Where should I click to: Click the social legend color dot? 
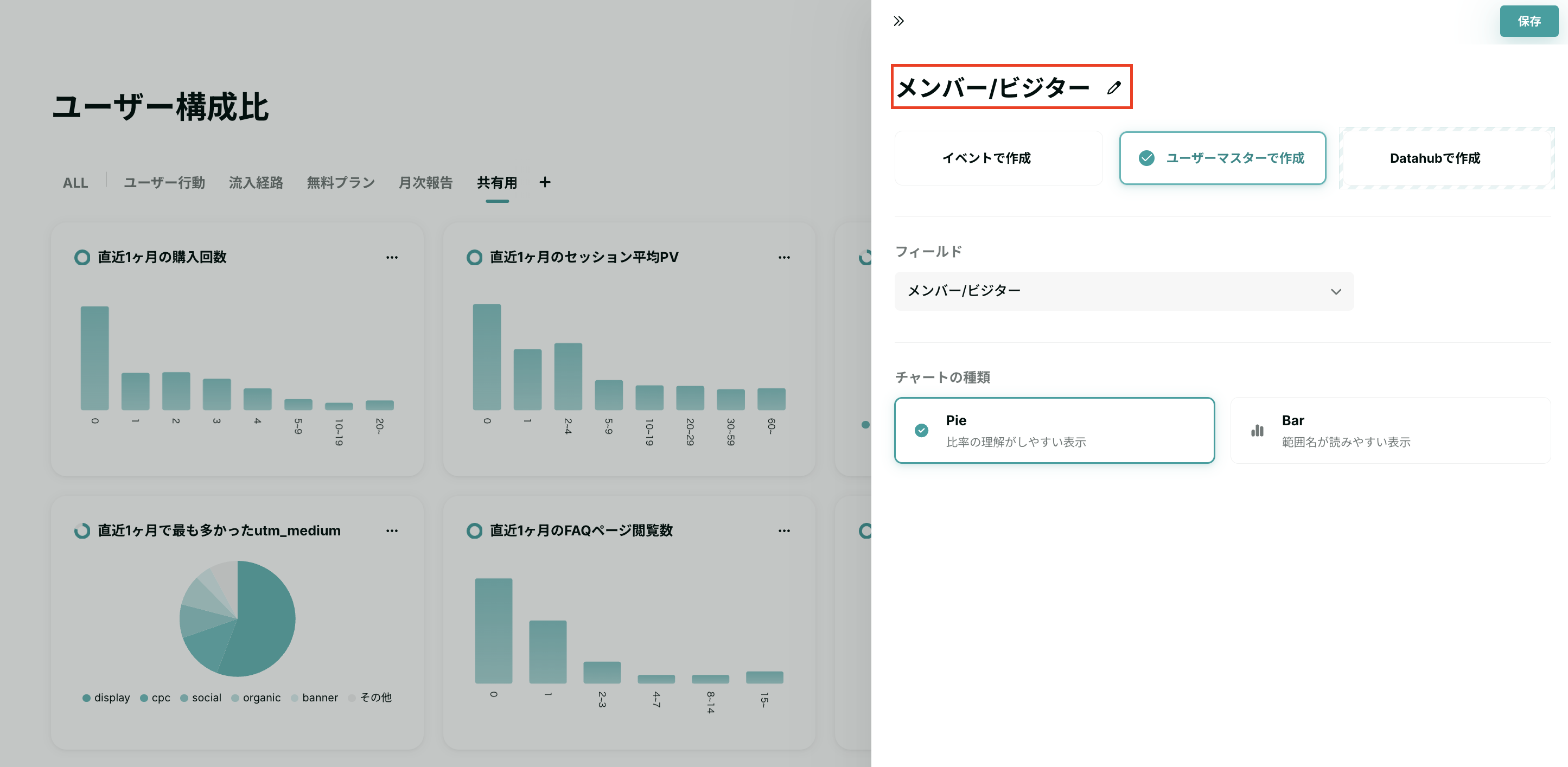click(184, 698)
